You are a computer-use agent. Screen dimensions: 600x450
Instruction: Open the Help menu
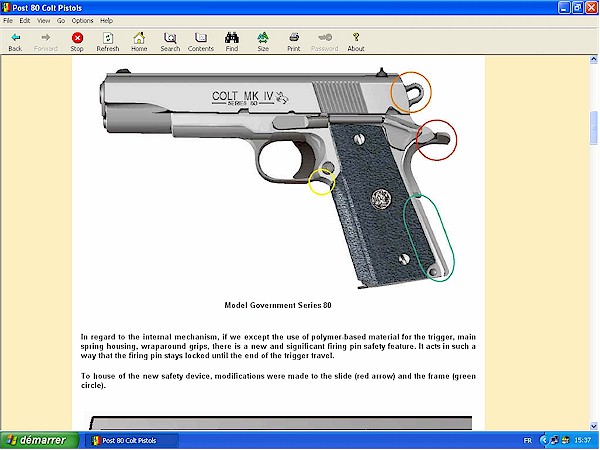pos(106,21)
